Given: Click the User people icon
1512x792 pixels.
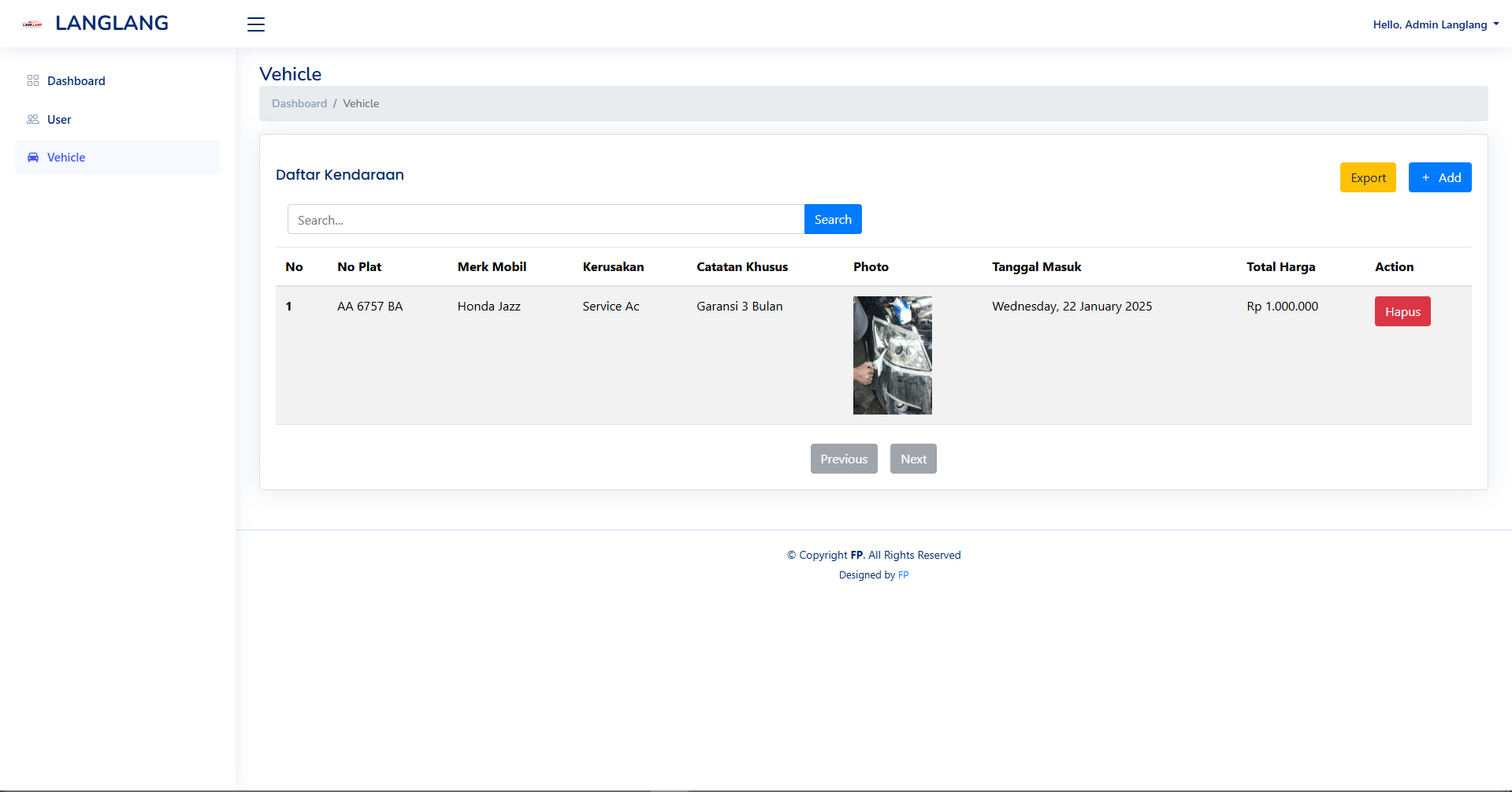Looking at the screenshot, I should [x=33, y=119].
